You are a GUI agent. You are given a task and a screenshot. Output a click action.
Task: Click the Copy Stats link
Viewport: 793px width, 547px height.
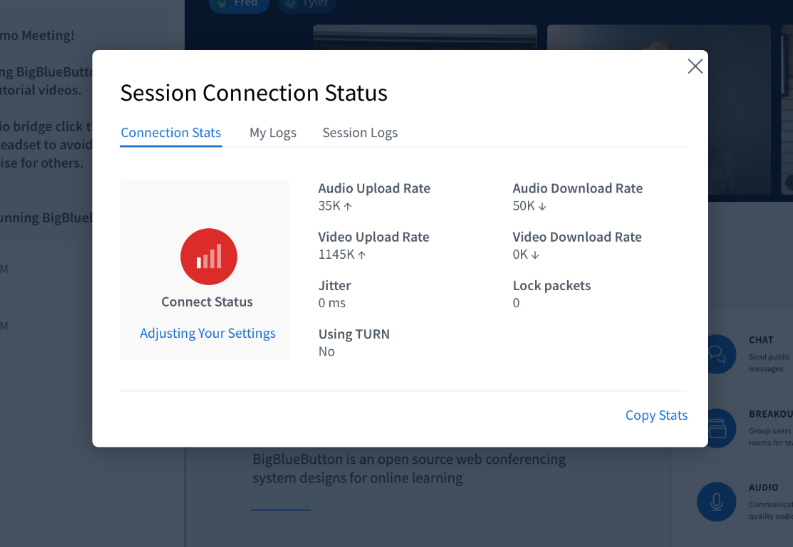point(656,415)
